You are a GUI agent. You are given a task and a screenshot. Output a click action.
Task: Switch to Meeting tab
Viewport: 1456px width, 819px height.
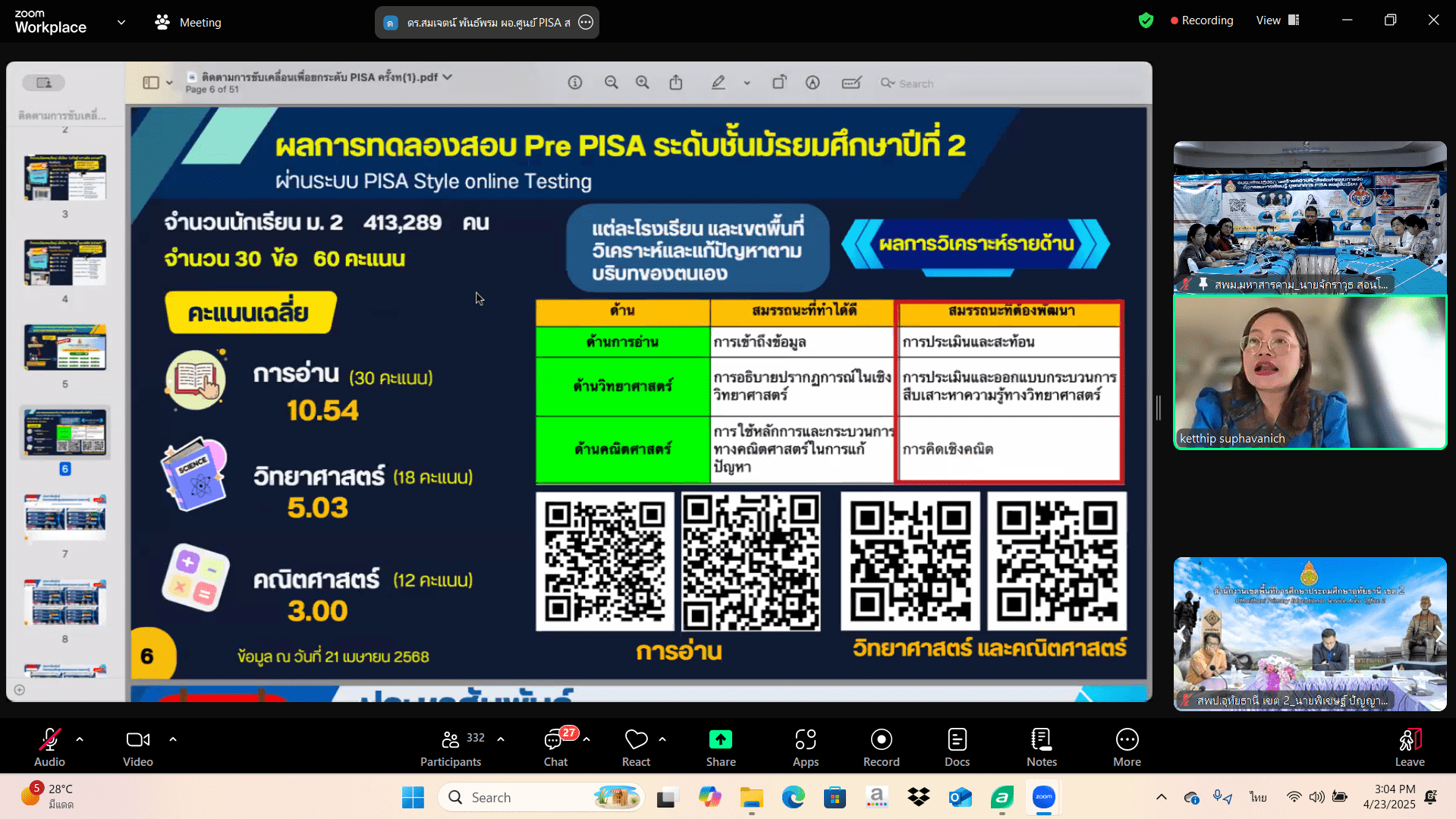[x=188, y=22]
